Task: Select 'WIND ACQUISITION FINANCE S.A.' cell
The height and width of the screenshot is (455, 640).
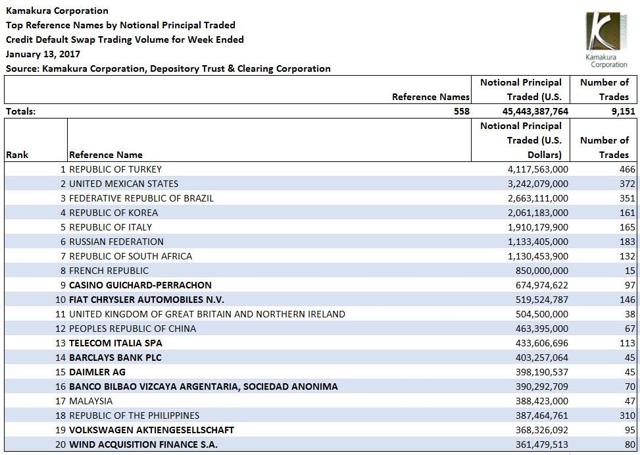Action: click(x=143, y=444)
